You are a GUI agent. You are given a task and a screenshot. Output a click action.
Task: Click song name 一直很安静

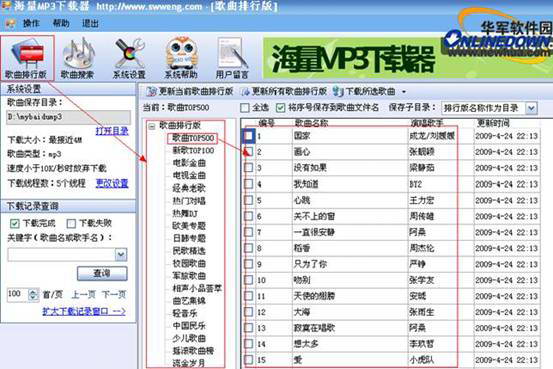[314, 232]
